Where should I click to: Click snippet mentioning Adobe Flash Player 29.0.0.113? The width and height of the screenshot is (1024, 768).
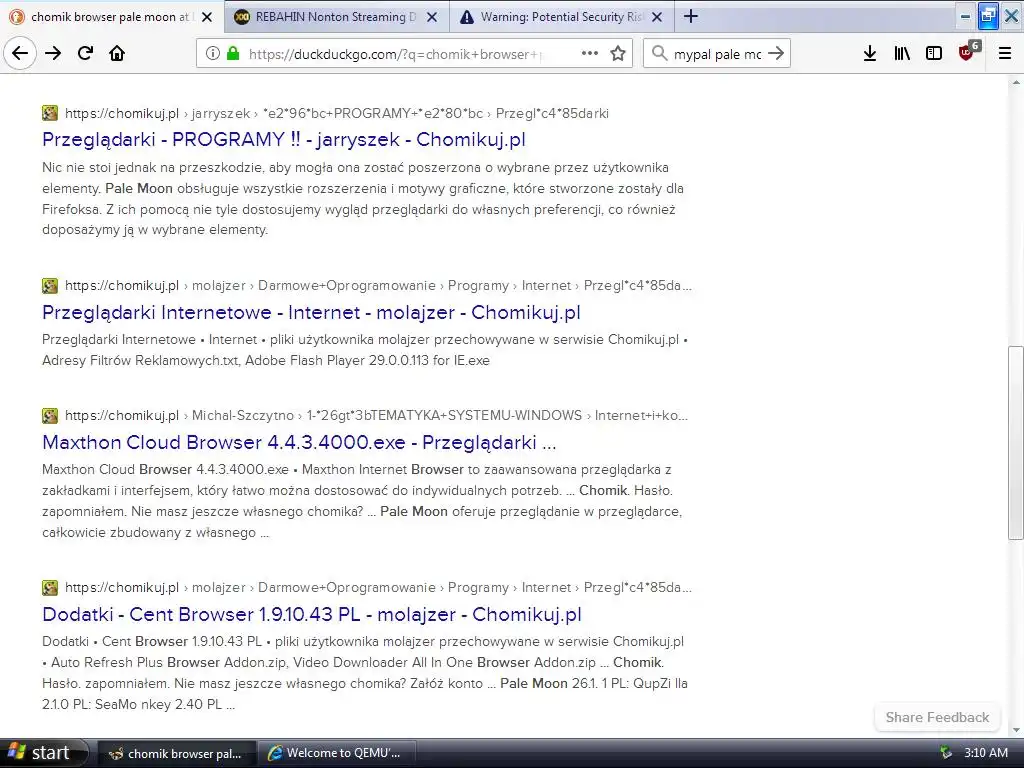(364, 350)
